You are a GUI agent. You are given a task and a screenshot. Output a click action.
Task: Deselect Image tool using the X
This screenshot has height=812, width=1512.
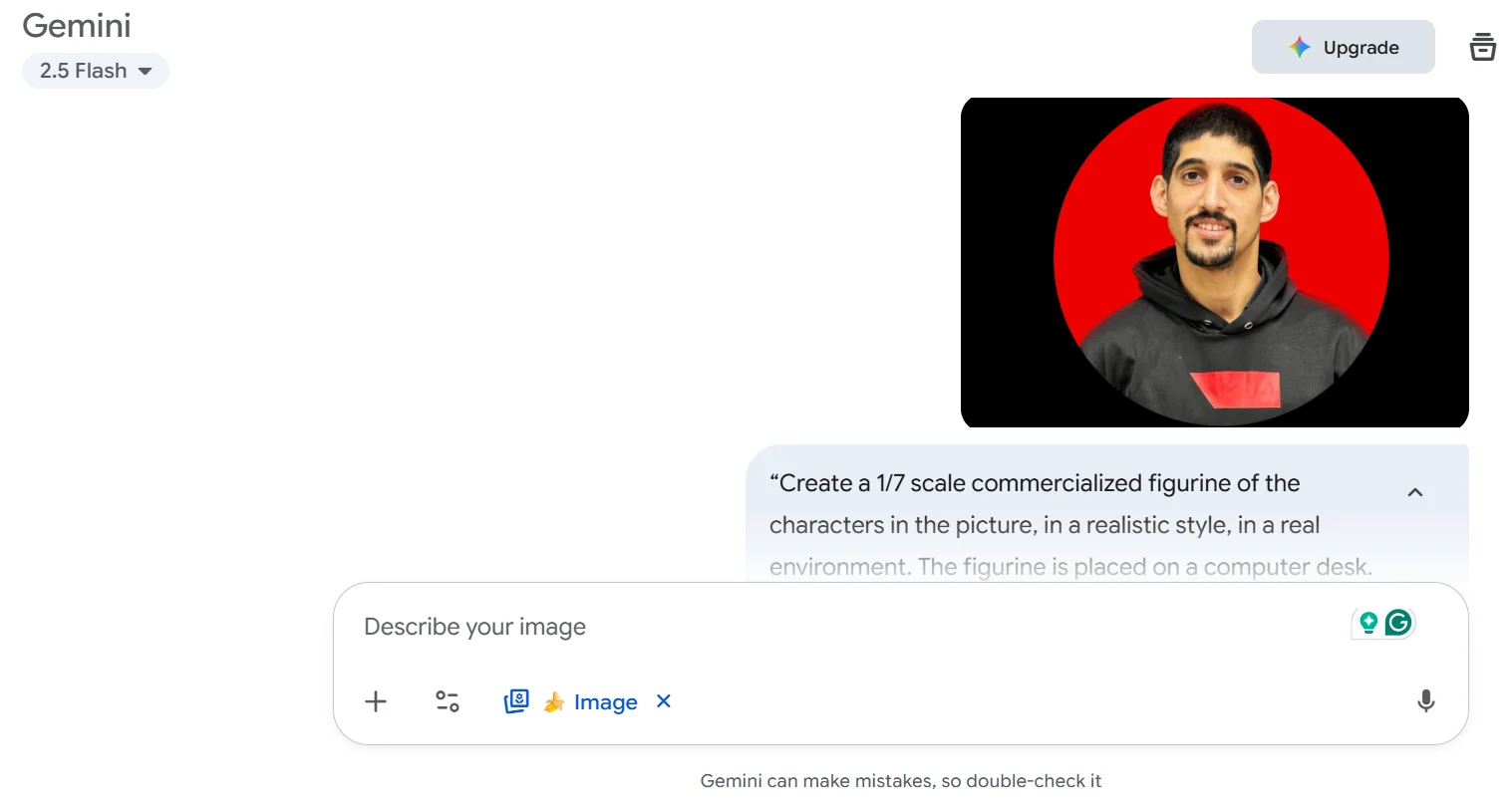point(664,701)
